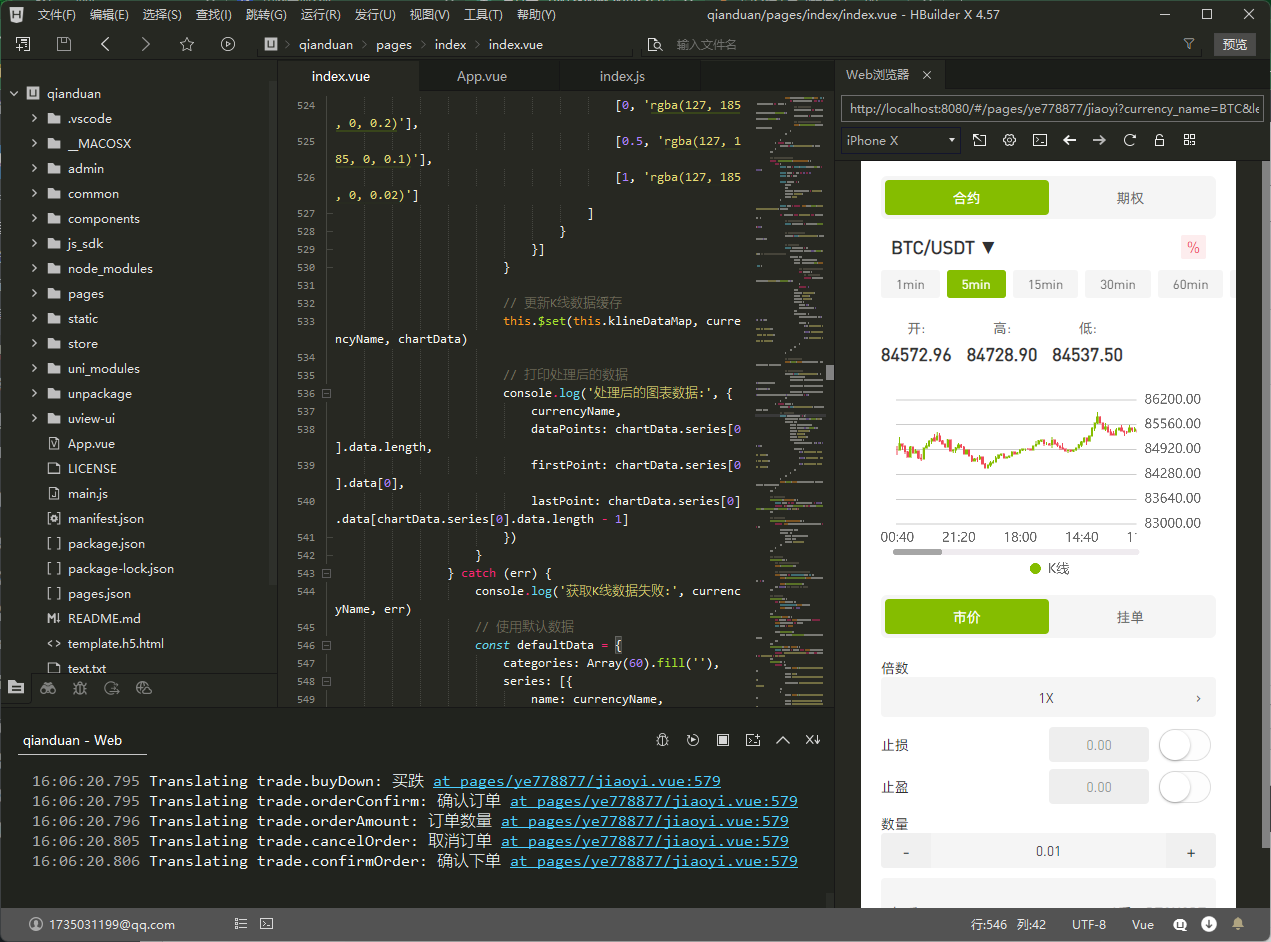
Task: Switch to the index.js editor tab
Action: [x=622, y=76]
